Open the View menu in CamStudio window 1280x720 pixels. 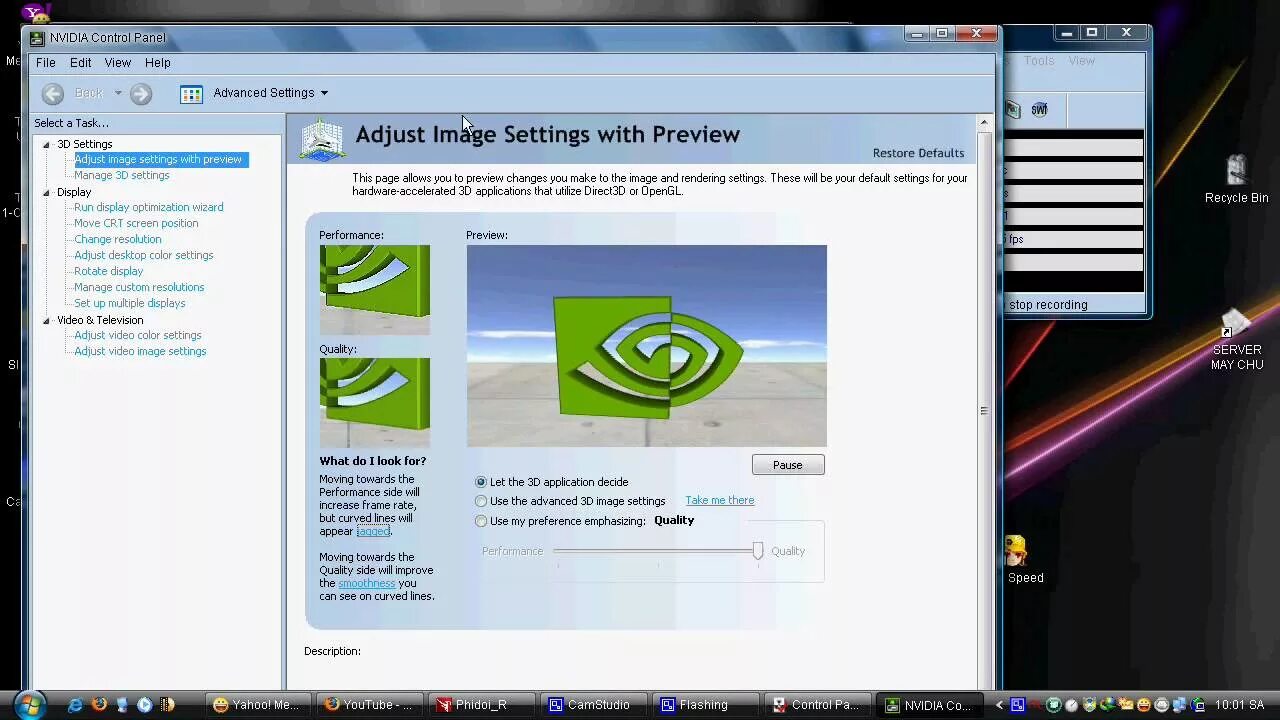pos(1082,61)
